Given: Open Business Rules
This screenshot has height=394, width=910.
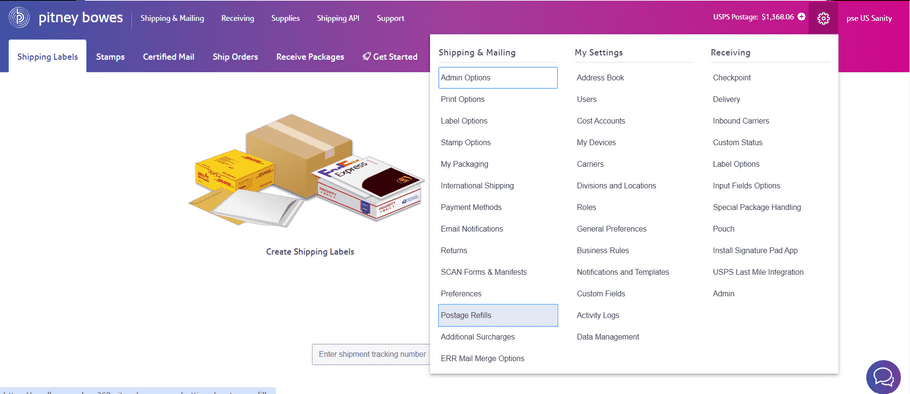Looking at the screenshot, I should tap(602, 250).
